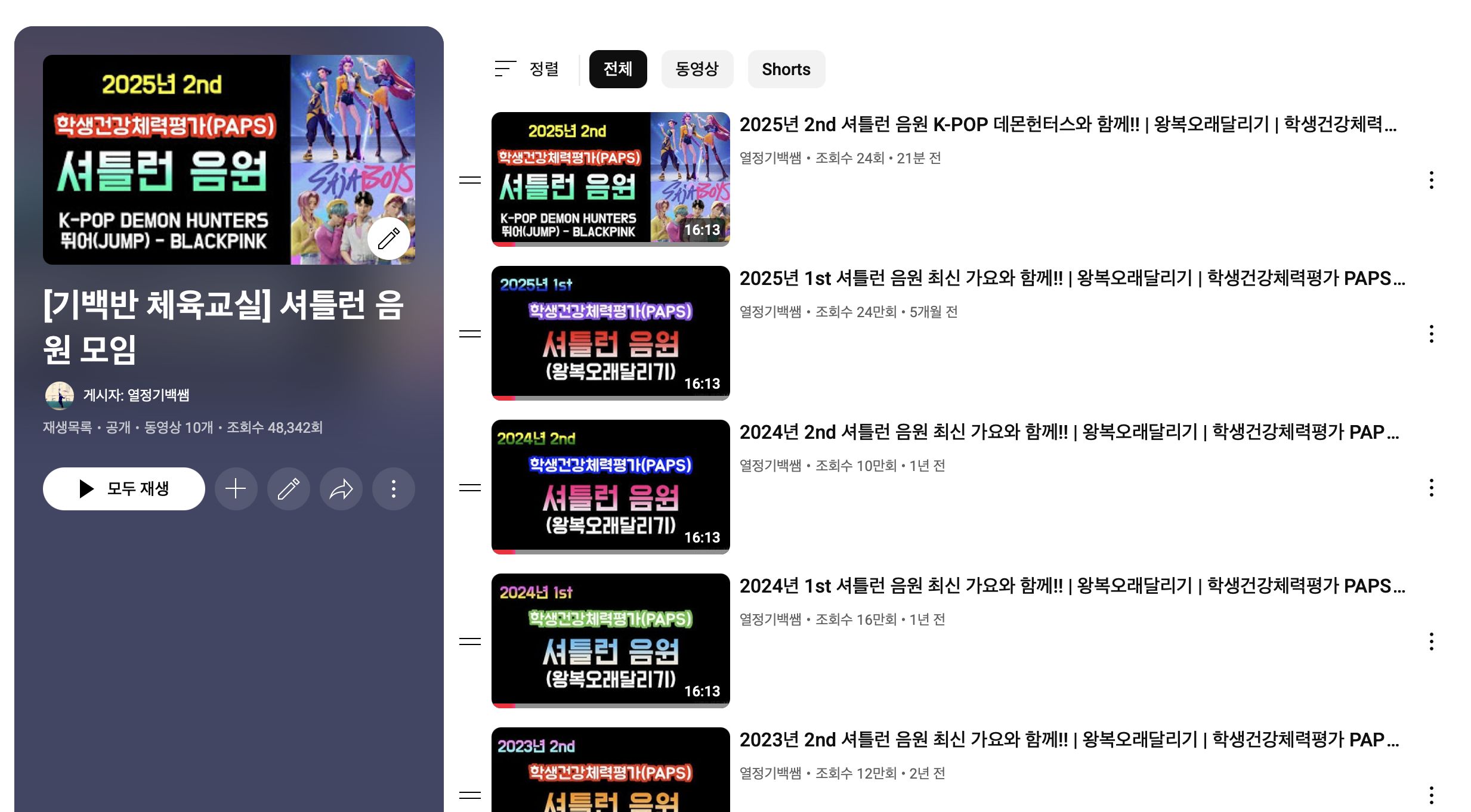The width and height of the screenshot is (1471, 812).
Task: Click playlist title [기백반 체육교실] 셔틀런 음원 모임
Action: [223, 327]
